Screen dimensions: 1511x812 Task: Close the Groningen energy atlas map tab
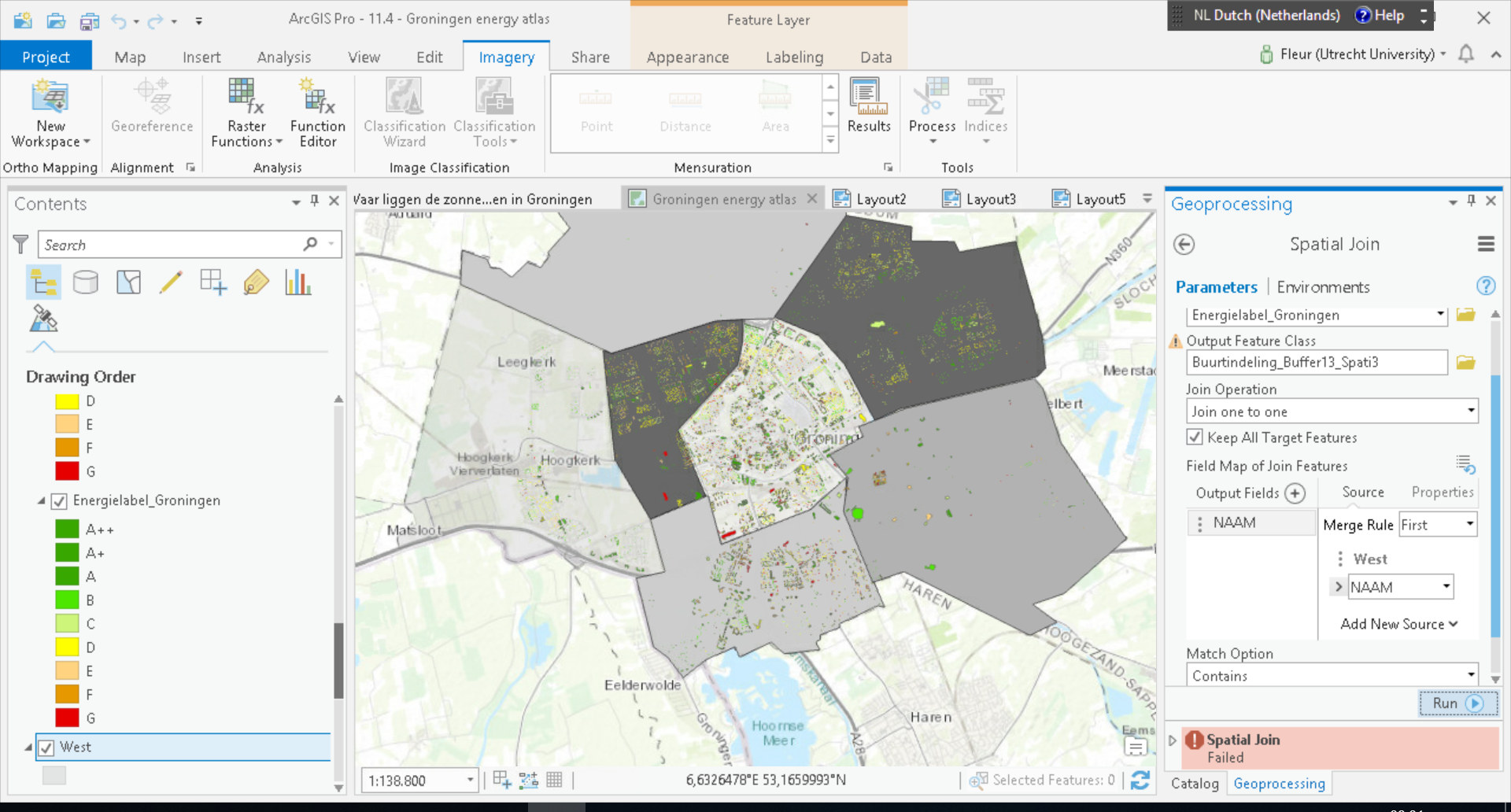point(812,199)
